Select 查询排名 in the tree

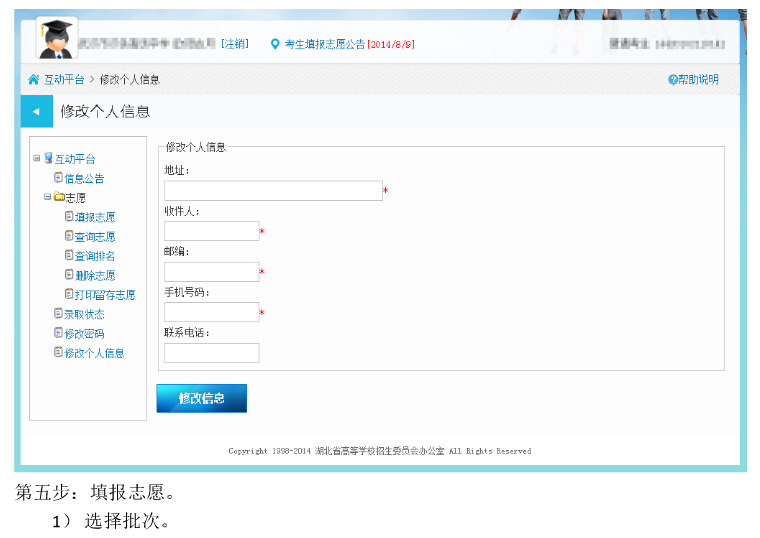coord(94,256)
